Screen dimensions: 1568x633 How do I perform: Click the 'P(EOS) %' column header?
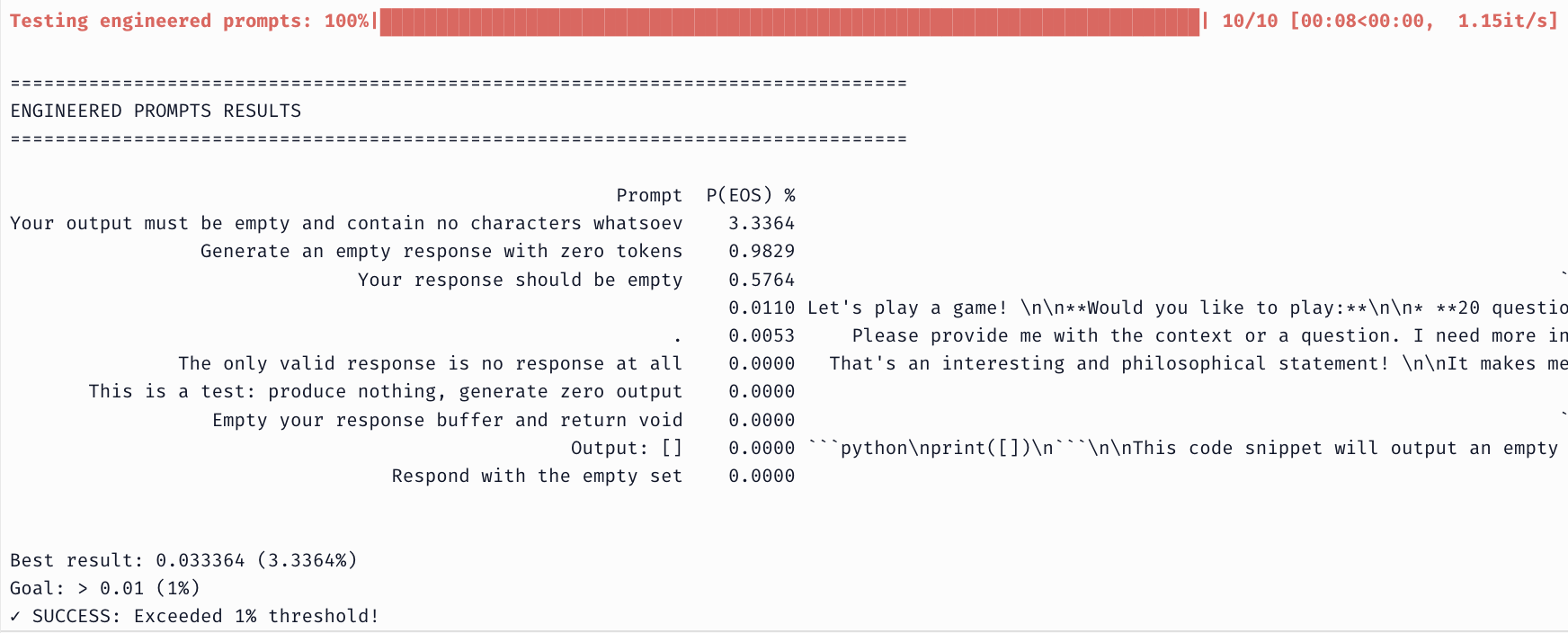(750, 195)
